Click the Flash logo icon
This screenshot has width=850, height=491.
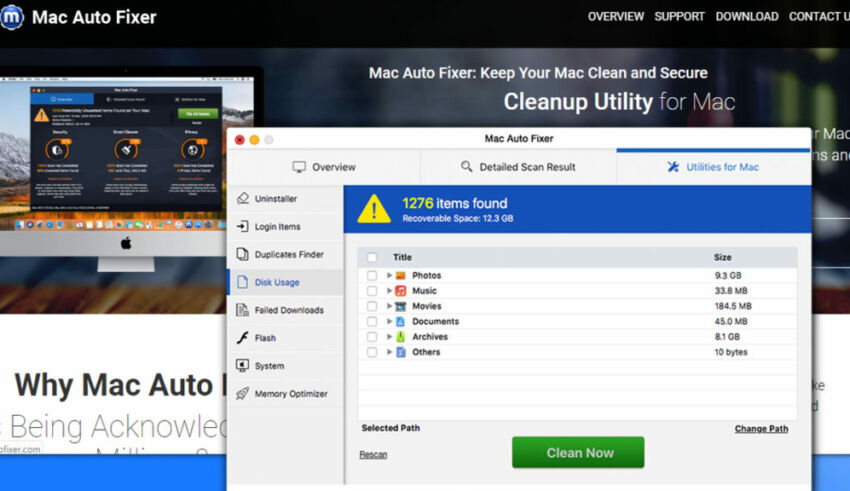click(242, 338)
